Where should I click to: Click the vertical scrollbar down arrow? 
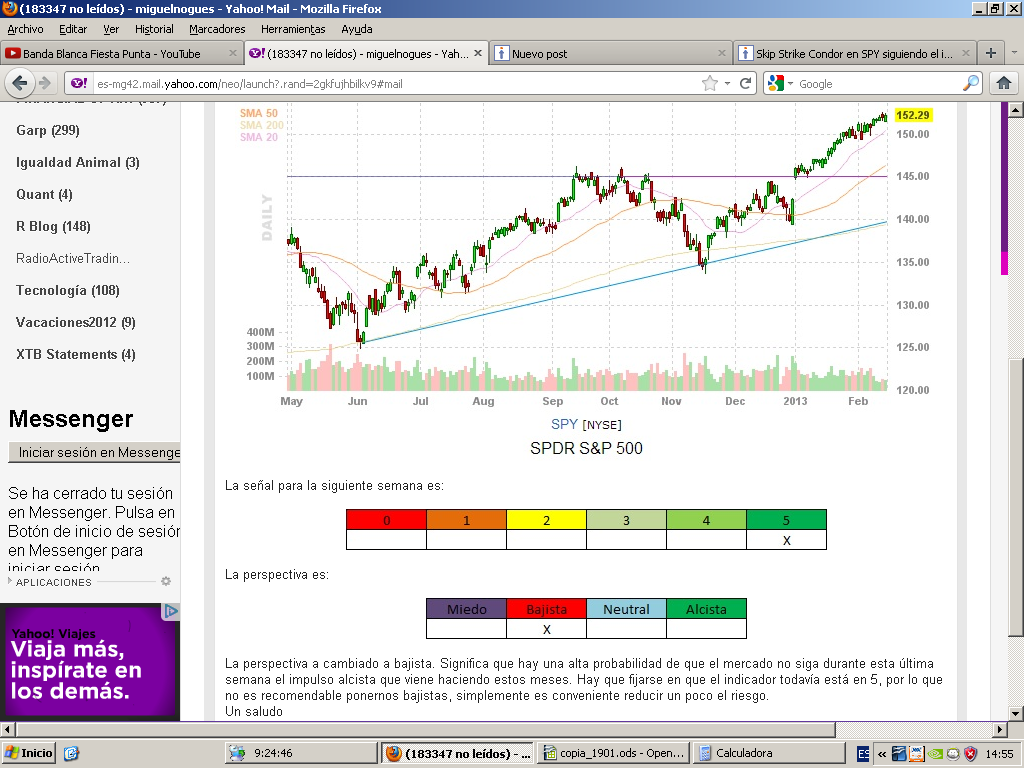point(1015,713)
